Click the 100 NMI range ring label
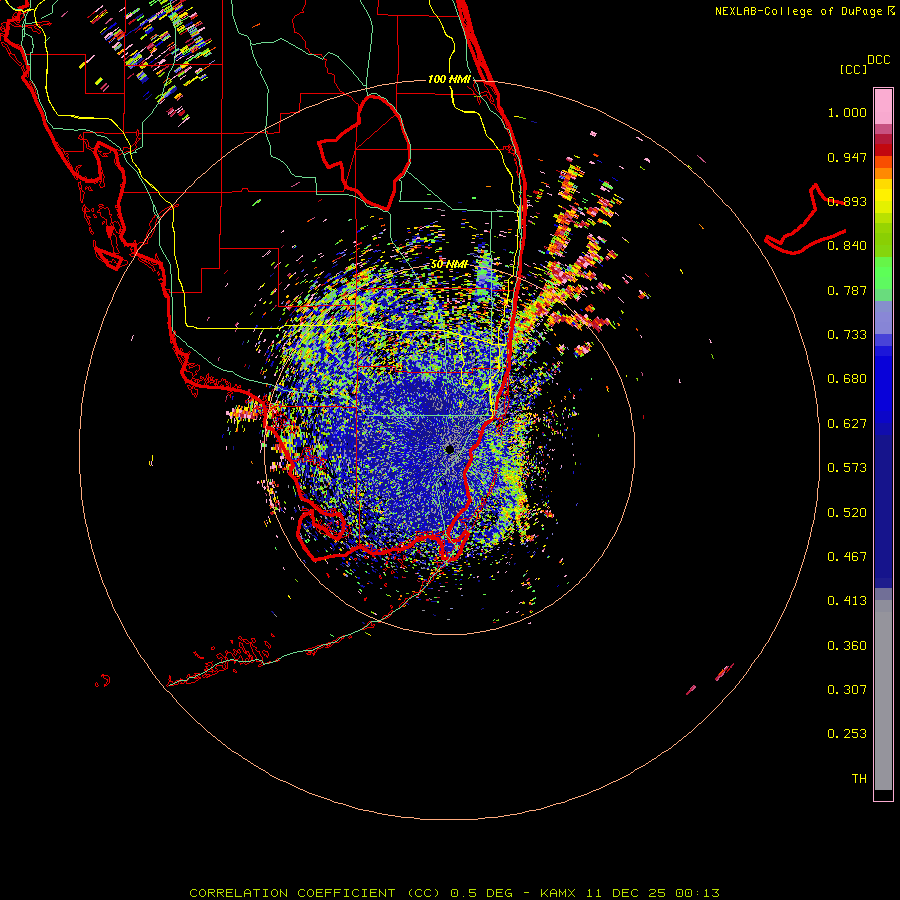Screen dimensions: 900x900 [x=449, y=79]
